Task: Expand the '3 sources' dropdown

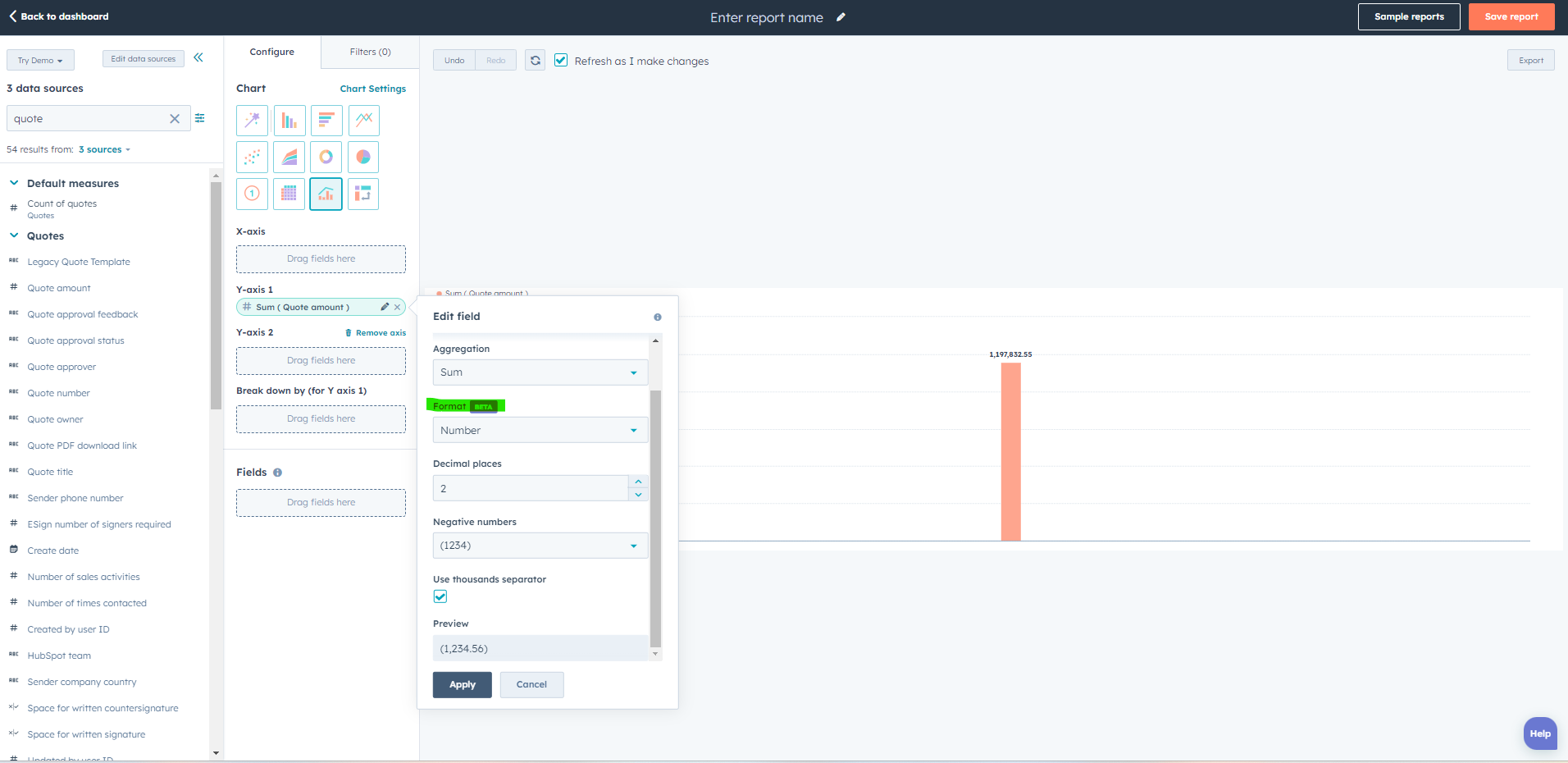Action: tap(104, 149)
